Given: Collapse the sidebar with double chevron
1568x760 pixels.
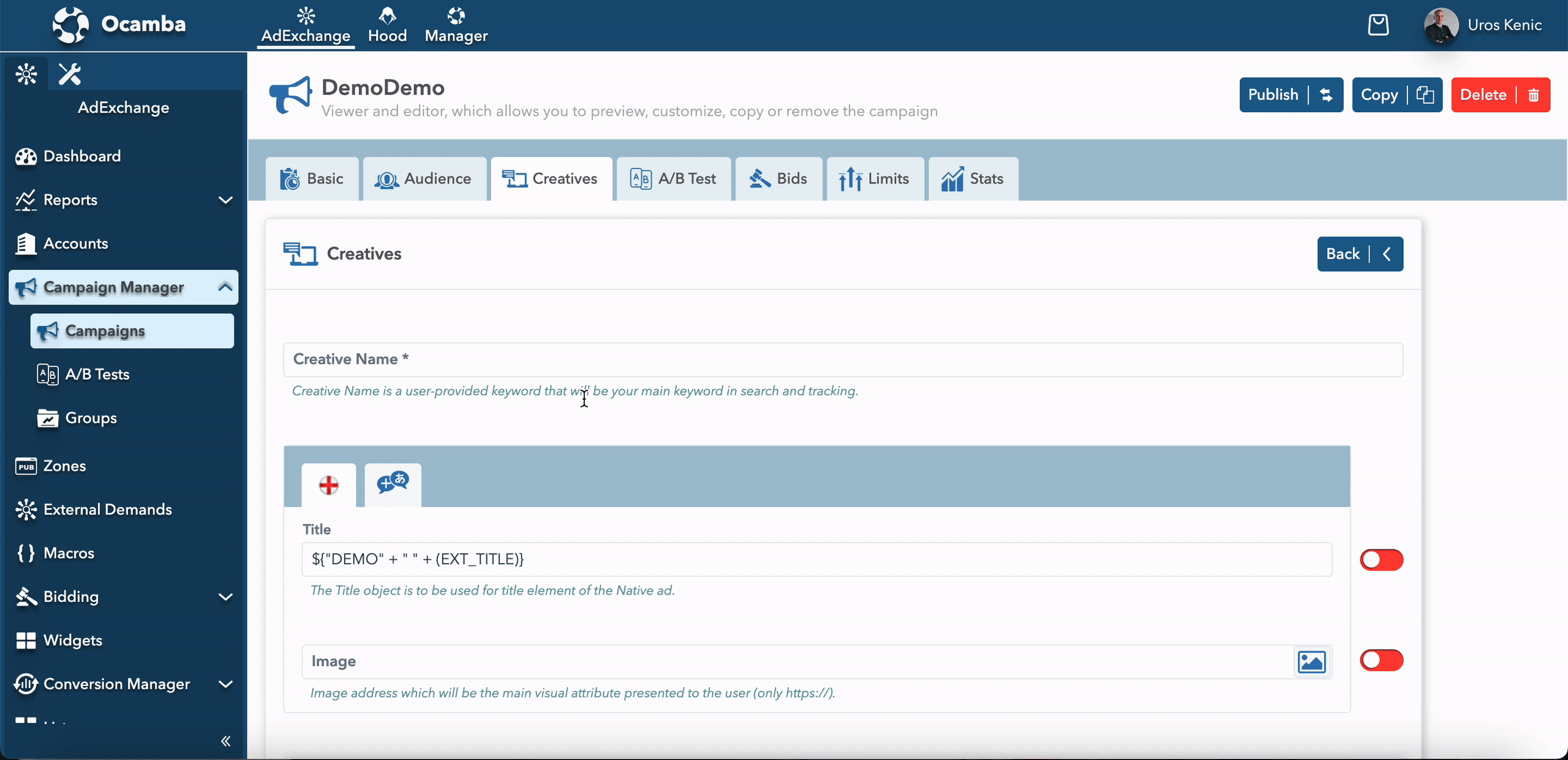Looking at the screenshot, I should [225, 741].
